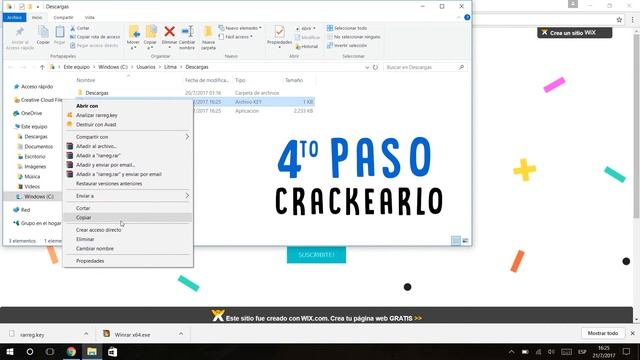
Task: Choose Añadir al archivo... context entry
Action: click(128, 146)
